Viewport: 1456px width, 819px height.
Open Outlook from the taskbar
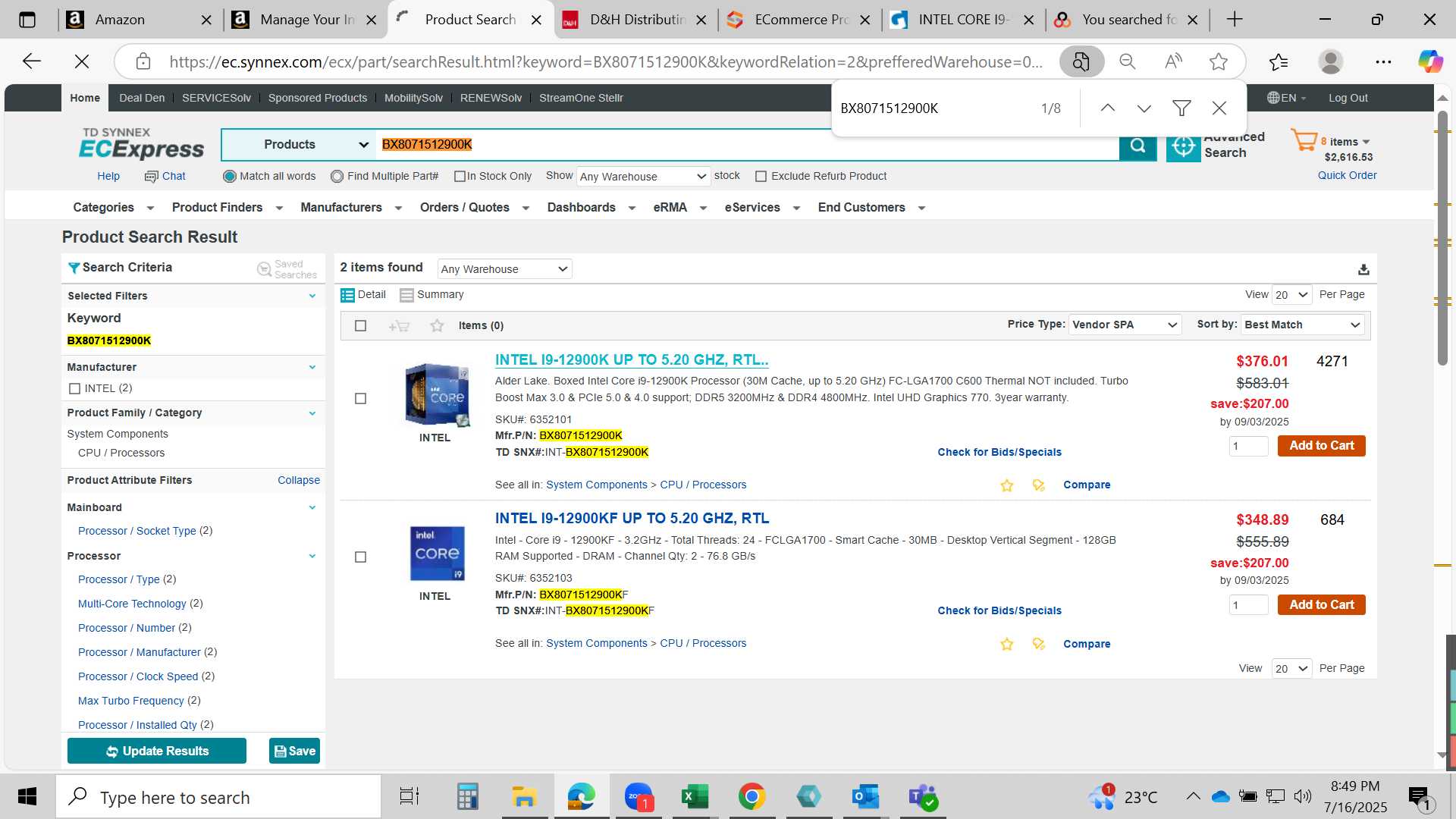coord(865,797)
